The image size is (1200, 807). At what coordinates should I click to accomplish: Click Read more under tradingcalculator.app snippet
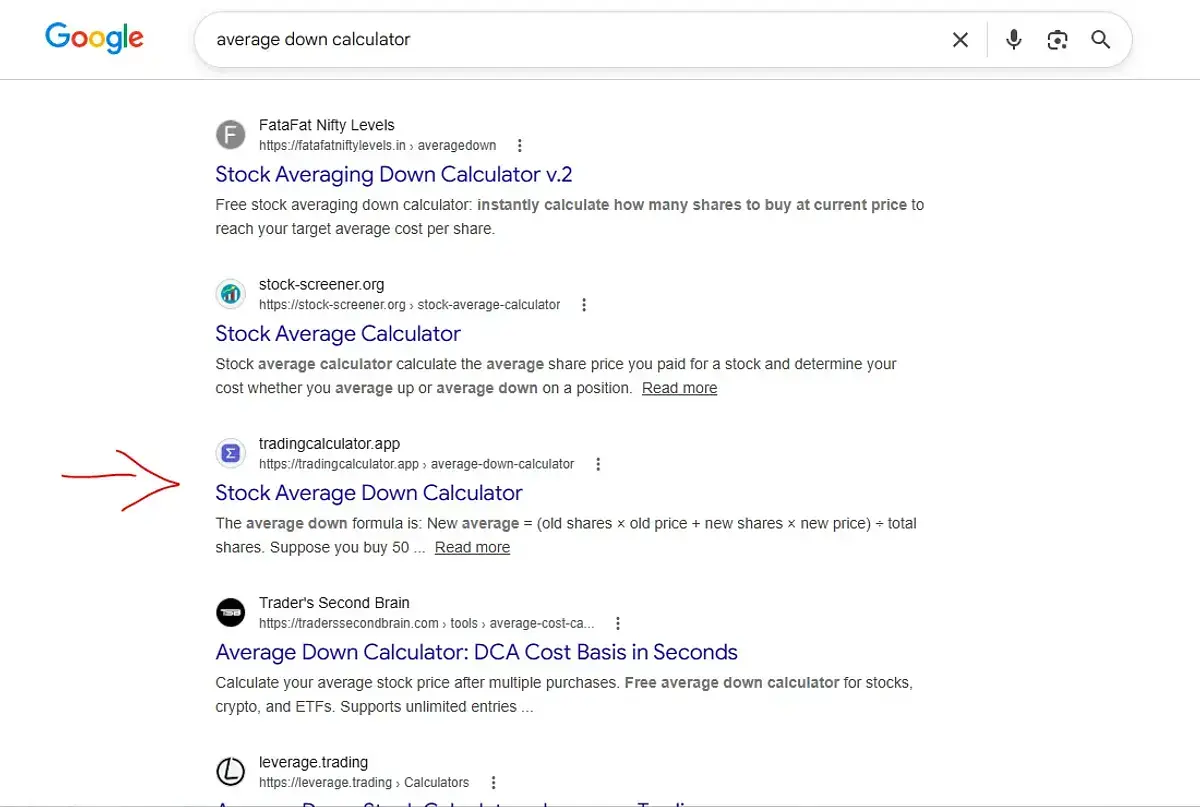point(472,548)
